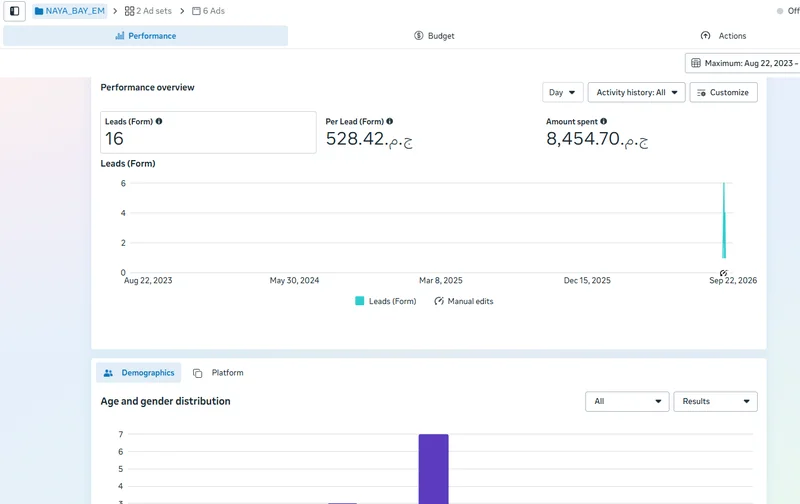800x504 pixels.
Task: Open the 2 Ad sets breadcrumb
Action: tap(148, 11)
